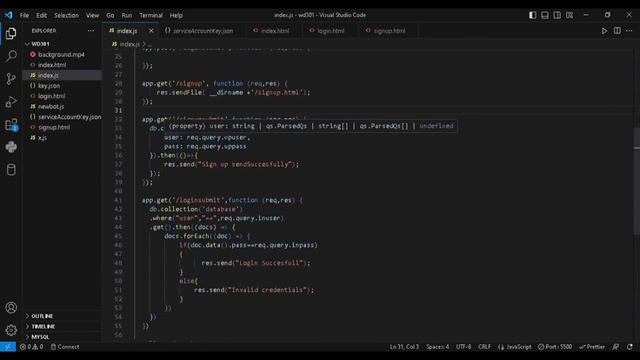640x360 pixels.
Task: Change encoding via UTF-8 status item
Action: click(464, 347)
